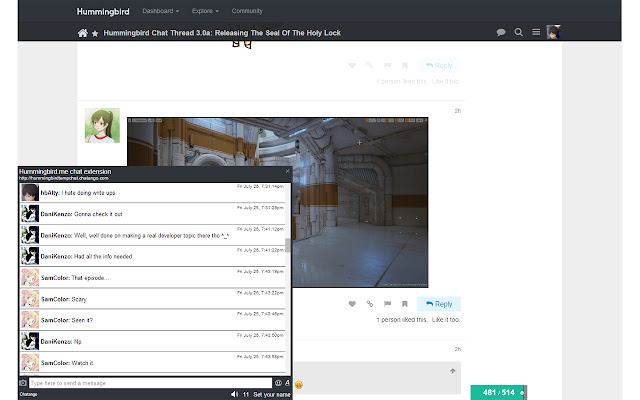Open the game screenshot image in post

[278, 202]
